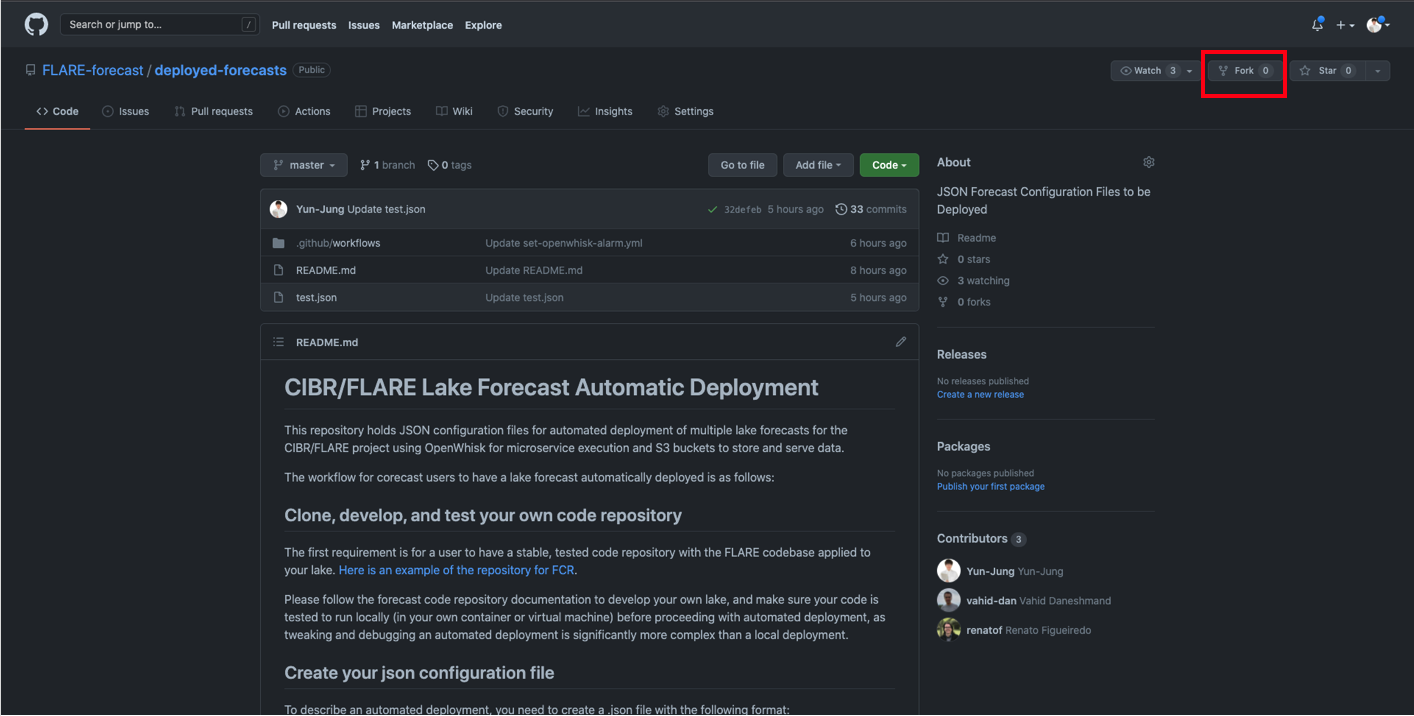Screen dimensions: 1414x716
Task: Follow the example repository for FCR link
Action: (x=457, y=570)
